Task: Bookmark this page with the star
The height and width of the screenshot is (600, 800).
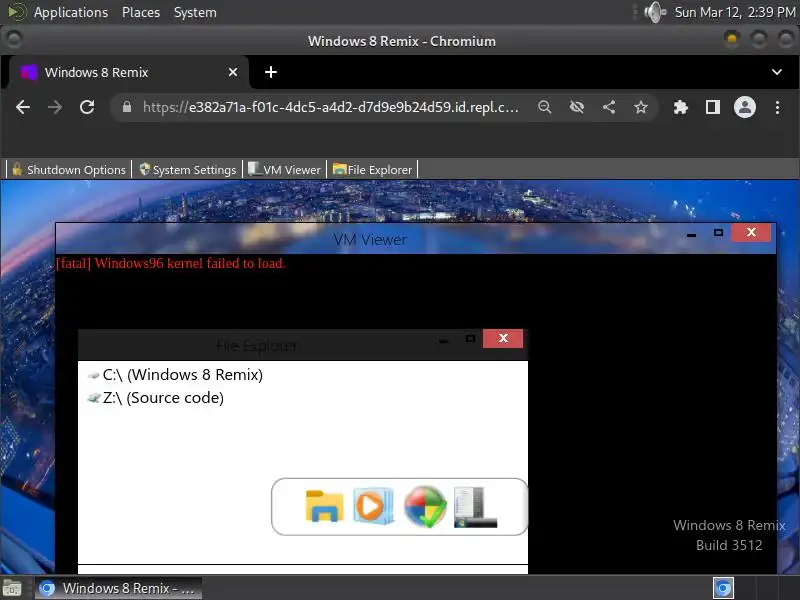Action: click(641, 107)
